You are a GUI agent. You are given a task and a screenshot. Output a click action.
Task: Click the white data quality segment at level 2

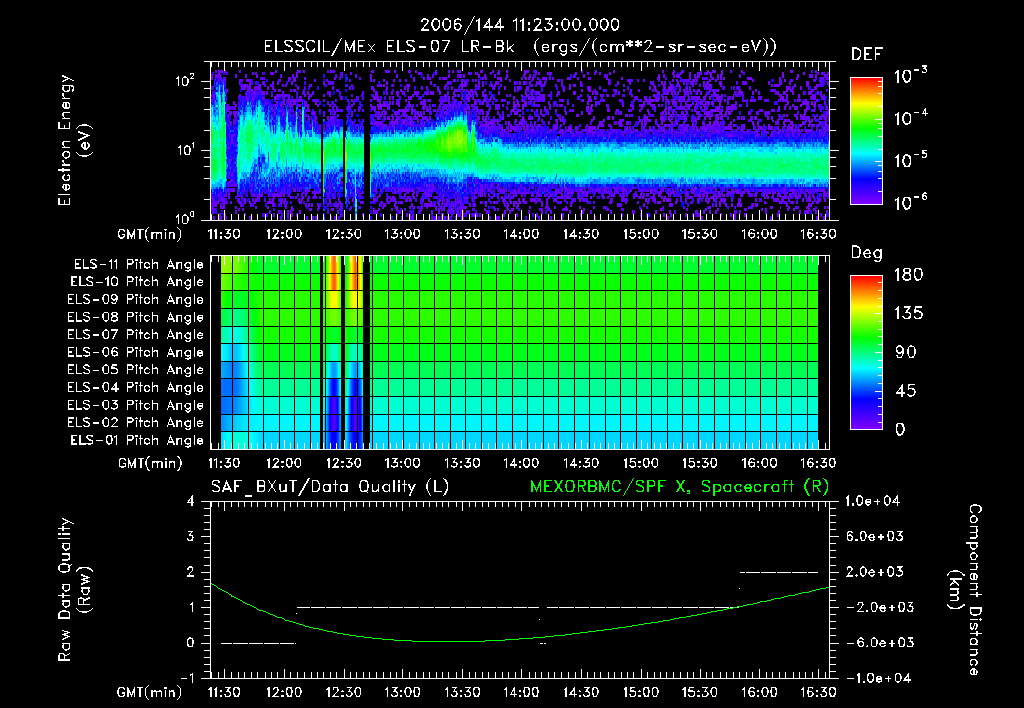[778, 572]
